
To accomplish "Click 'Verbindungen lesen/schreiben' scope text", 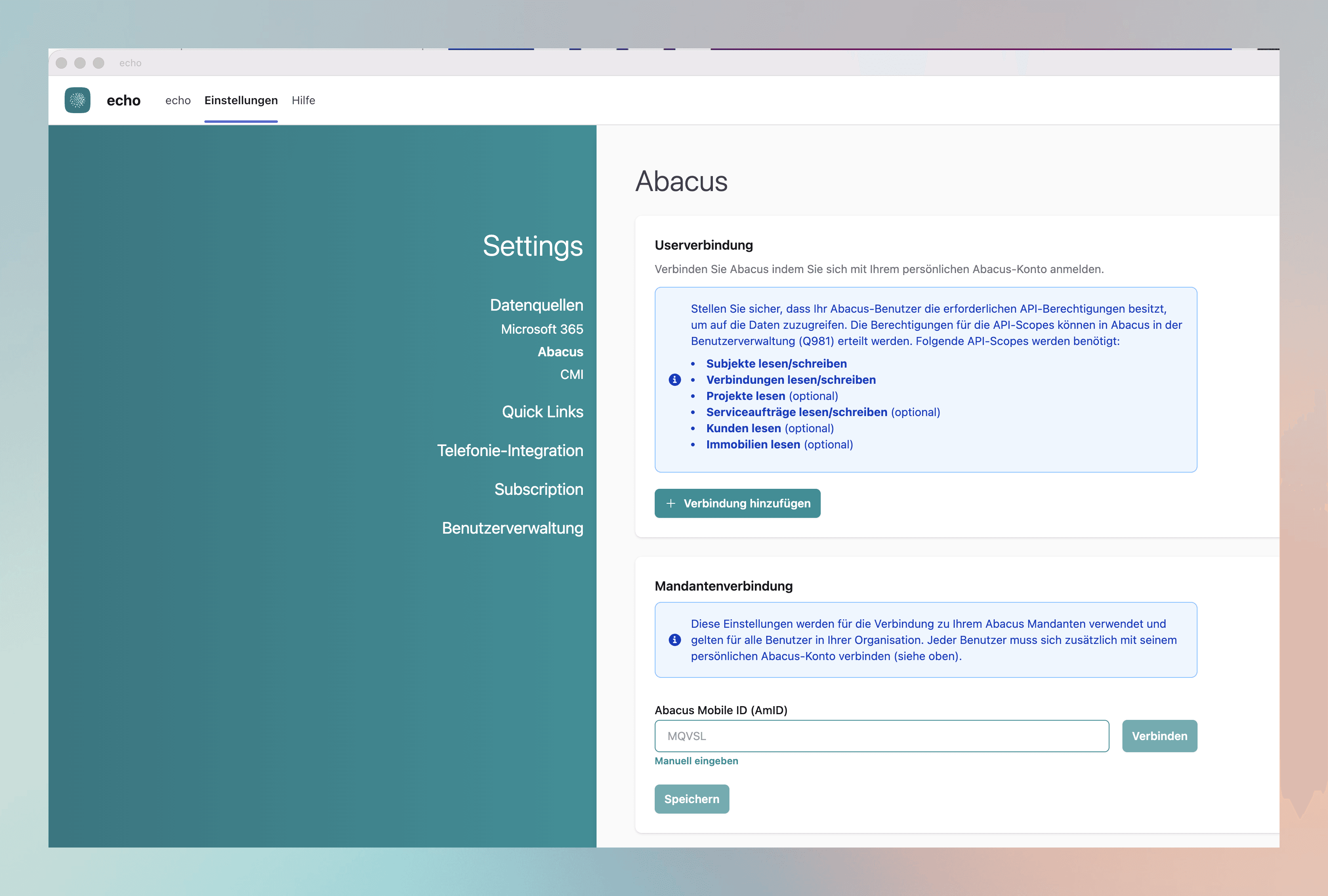I will pyautogui.click(x=791, y=380).
